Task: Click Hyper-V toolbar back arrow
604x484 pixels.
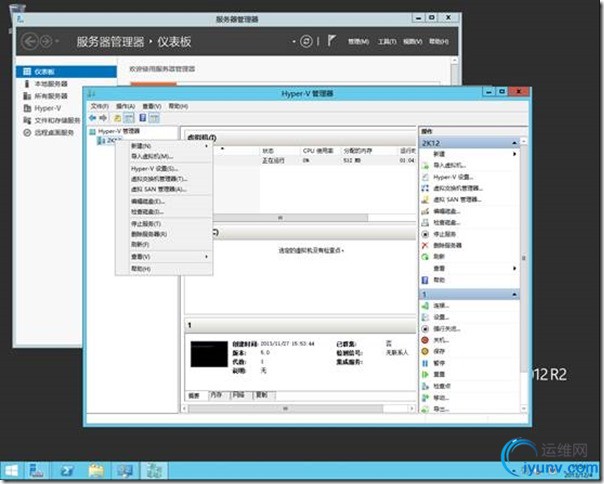Action: pyautogui.click(x=92, y=118)
